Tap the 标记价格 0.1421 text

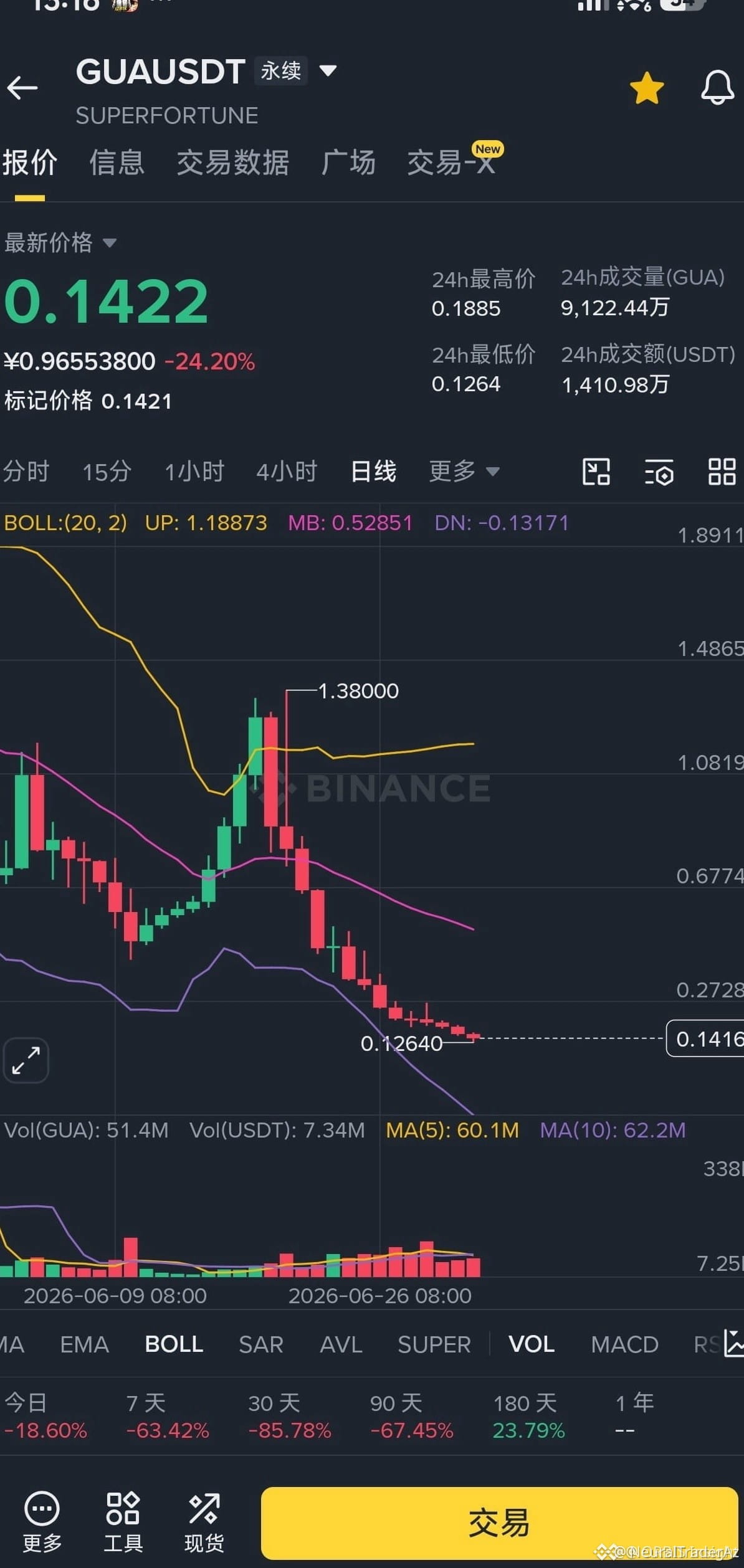88,401
